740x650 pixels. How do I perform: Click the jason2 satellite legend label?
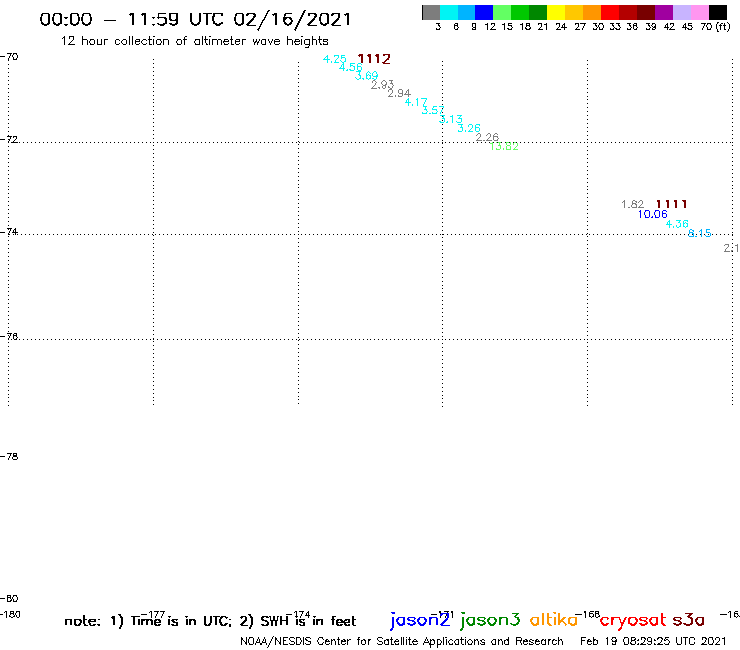(420, 620)
